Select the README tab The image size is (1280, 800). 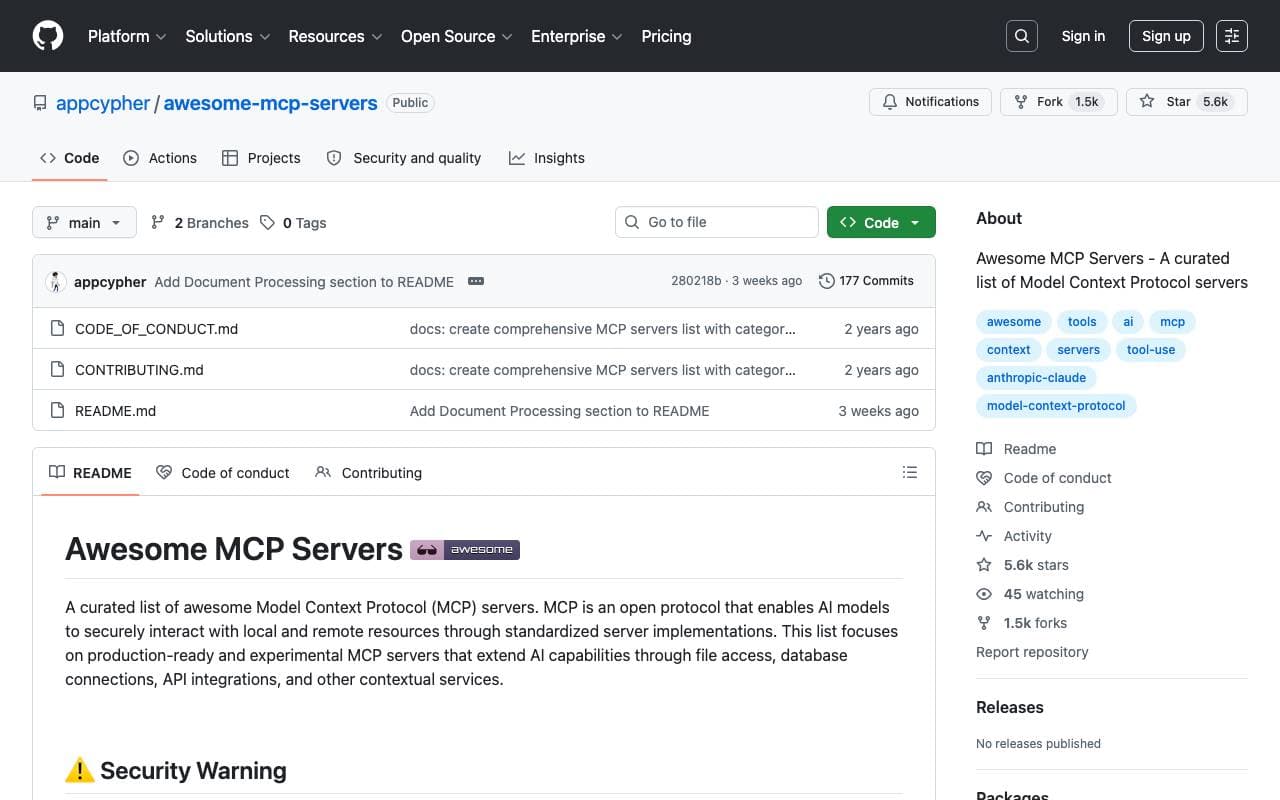[x=91, y=472]
